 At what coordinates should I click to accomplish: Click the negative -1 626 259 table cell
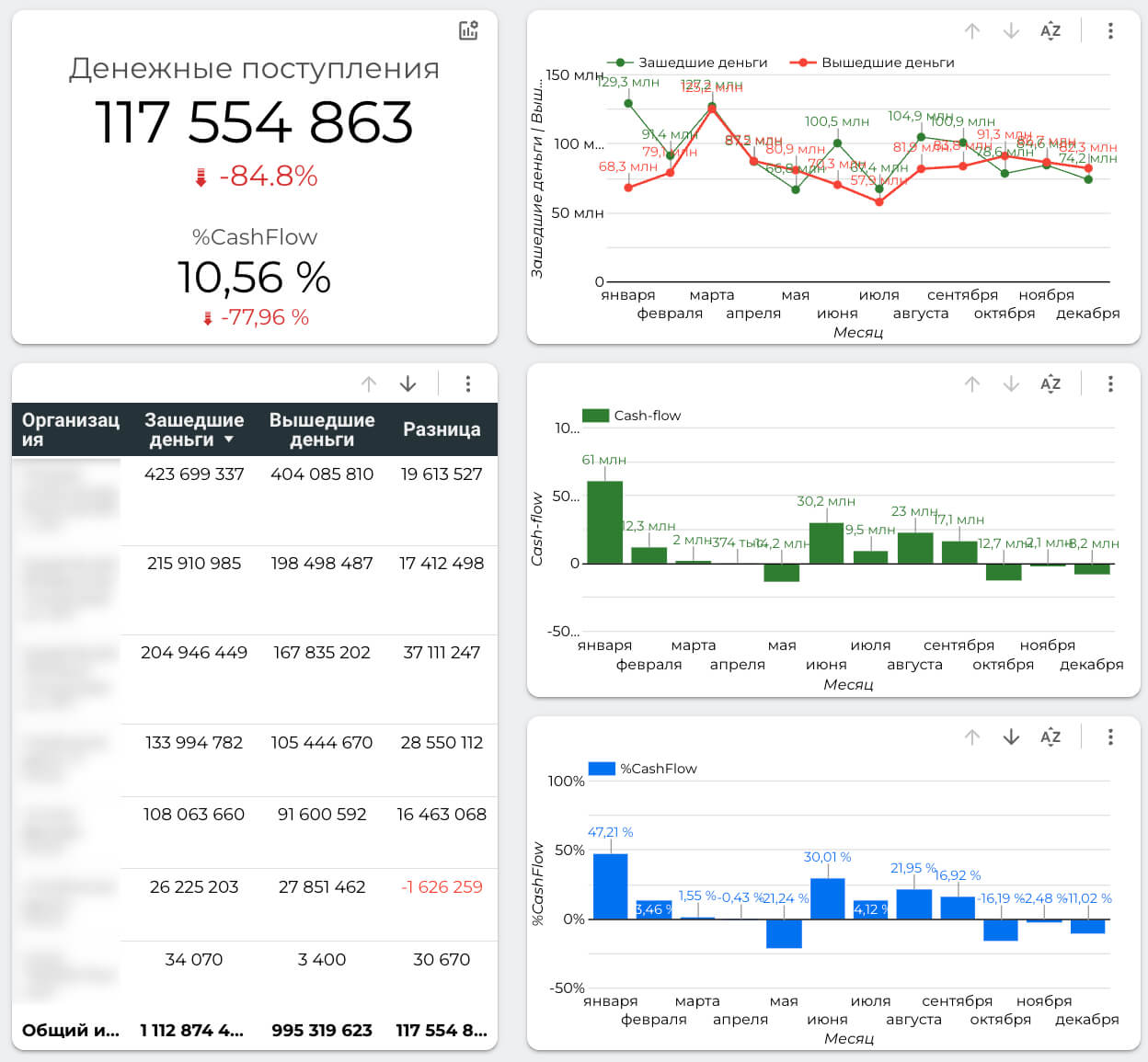point(442,887)
